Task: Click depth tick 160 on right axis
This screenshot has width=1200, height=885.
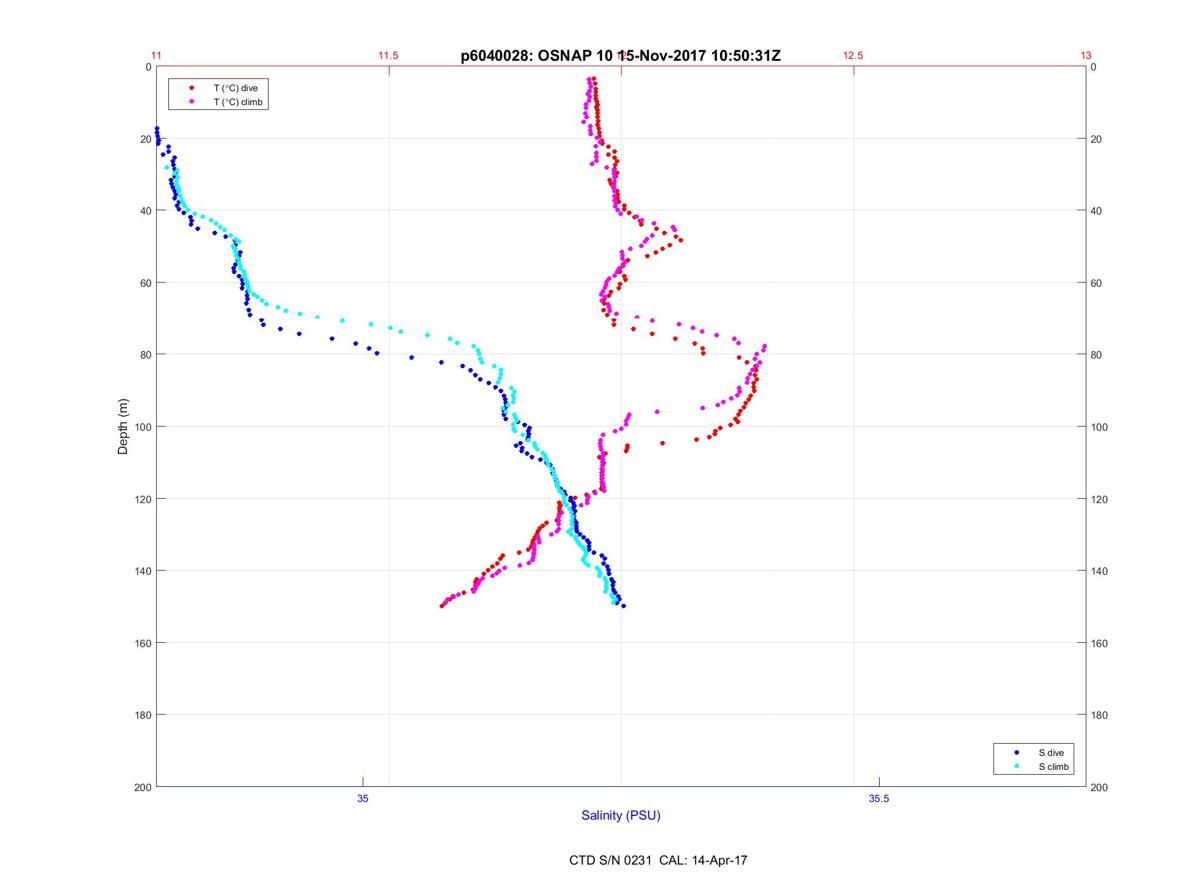Action: (1100, 643)
